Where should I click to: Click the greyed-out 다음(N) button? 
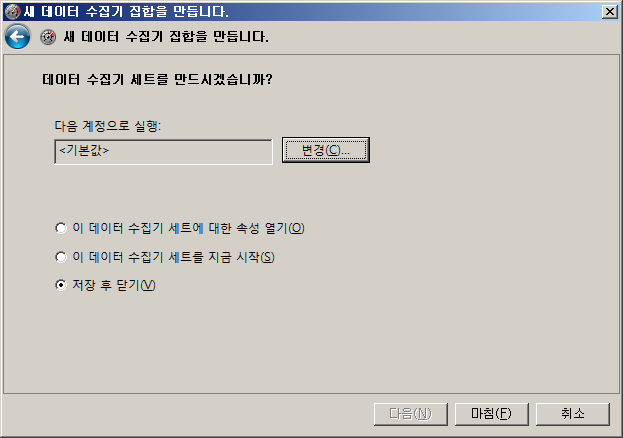tap(410, 414)
